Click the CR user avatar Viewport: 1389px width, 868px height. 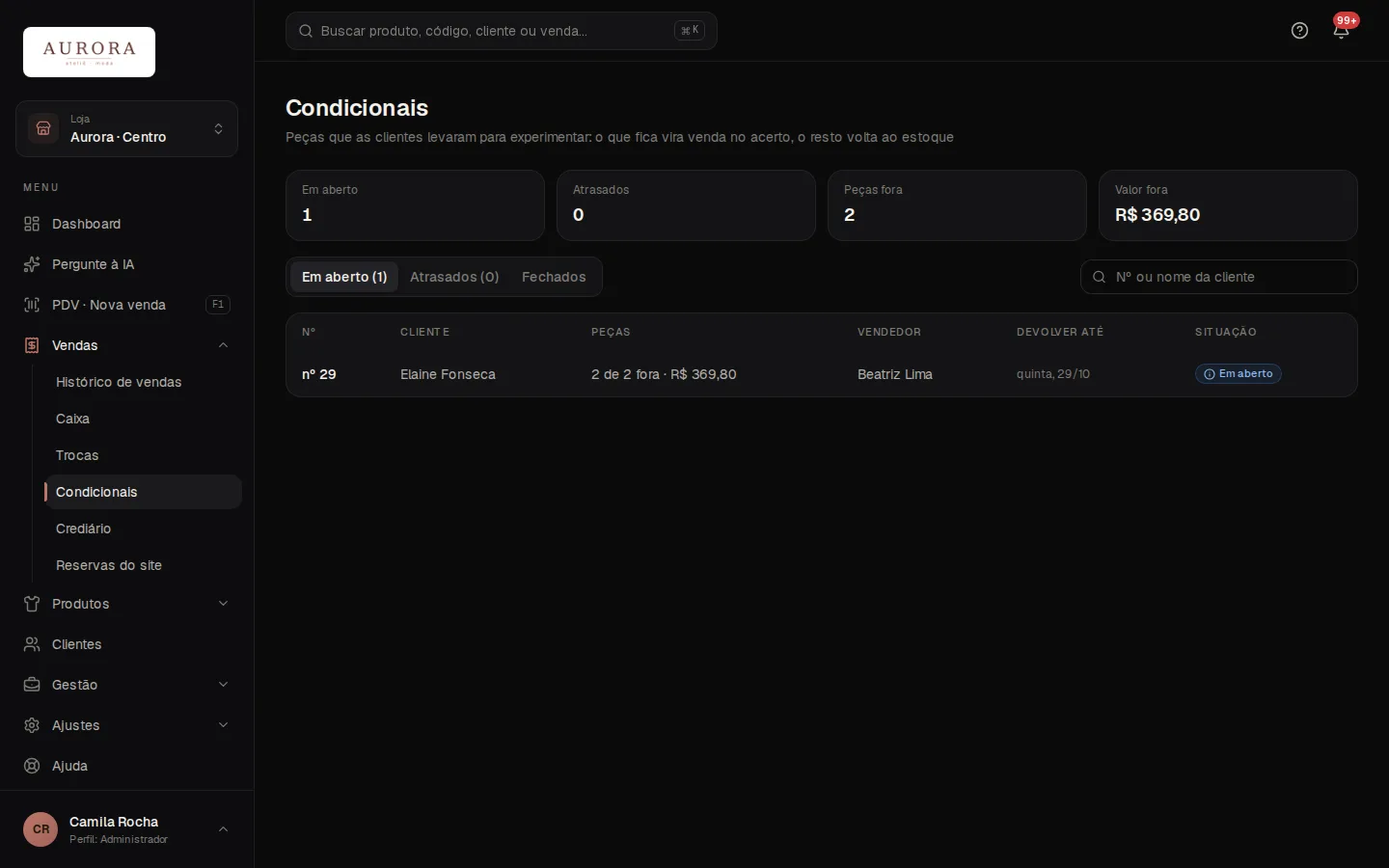(41, 829)
